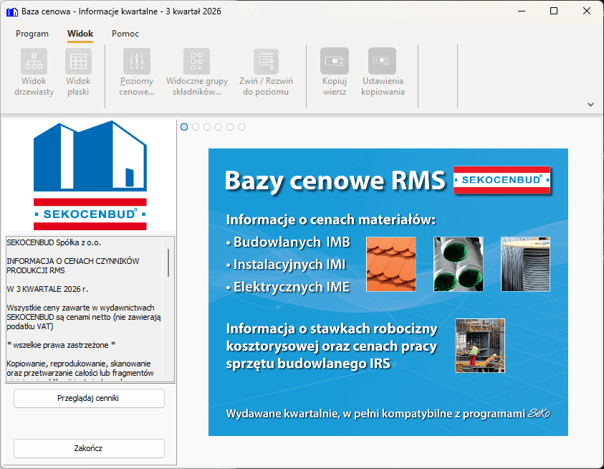Minimize the Baza cenowa window
Screen dimensions: 604x469
click(x=522, y=11)
